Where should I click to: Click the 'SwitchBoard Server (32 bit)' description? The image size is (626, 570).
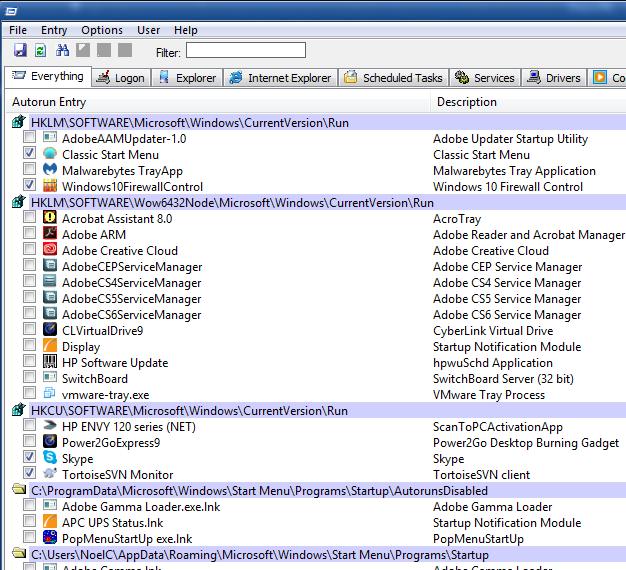pos(503,379)
